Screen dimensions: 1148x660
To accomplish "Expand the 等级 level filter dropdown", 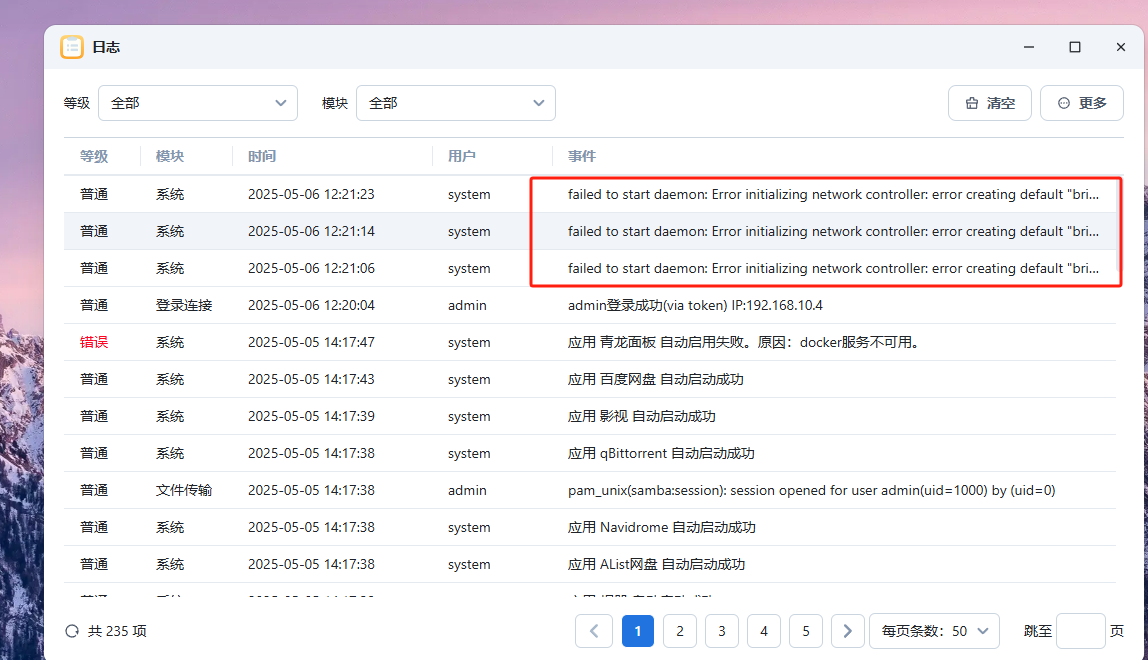I will tap(198, 103).
